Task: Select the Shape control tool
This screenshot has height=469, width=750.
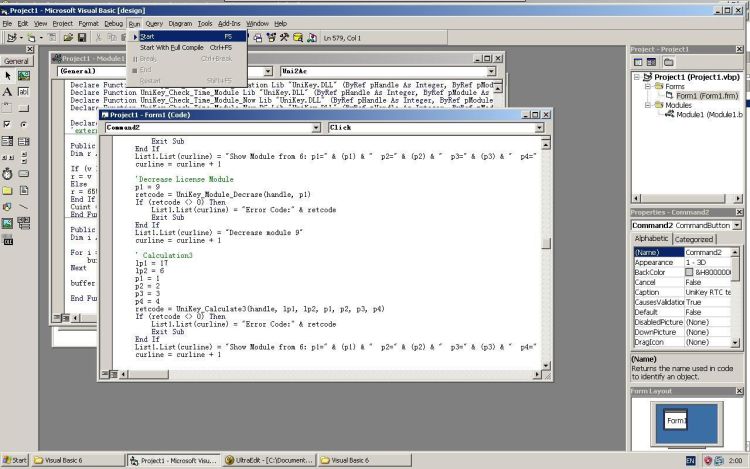Action: (7, 207)
